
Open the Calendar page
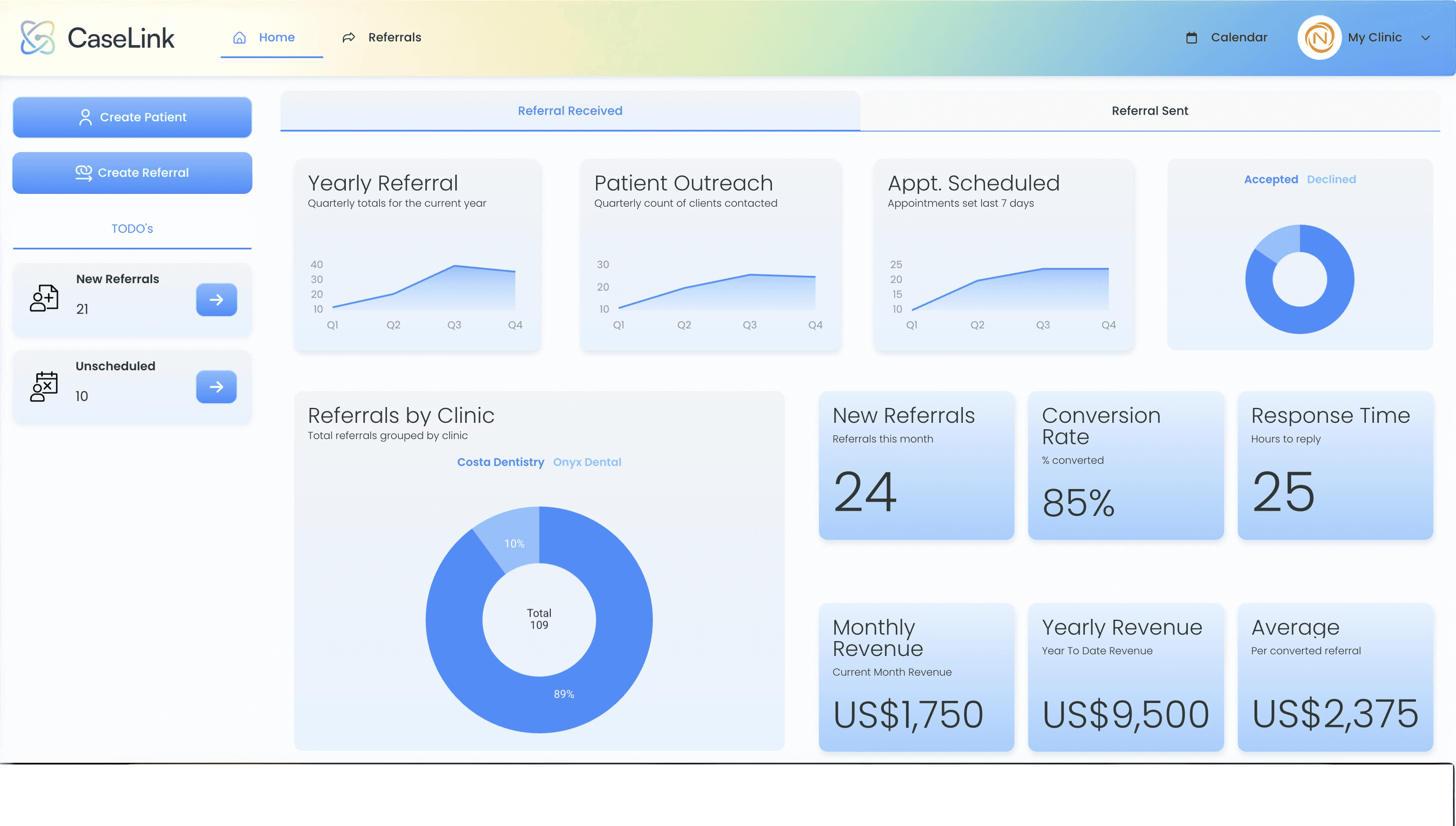tap(1226, 38)
